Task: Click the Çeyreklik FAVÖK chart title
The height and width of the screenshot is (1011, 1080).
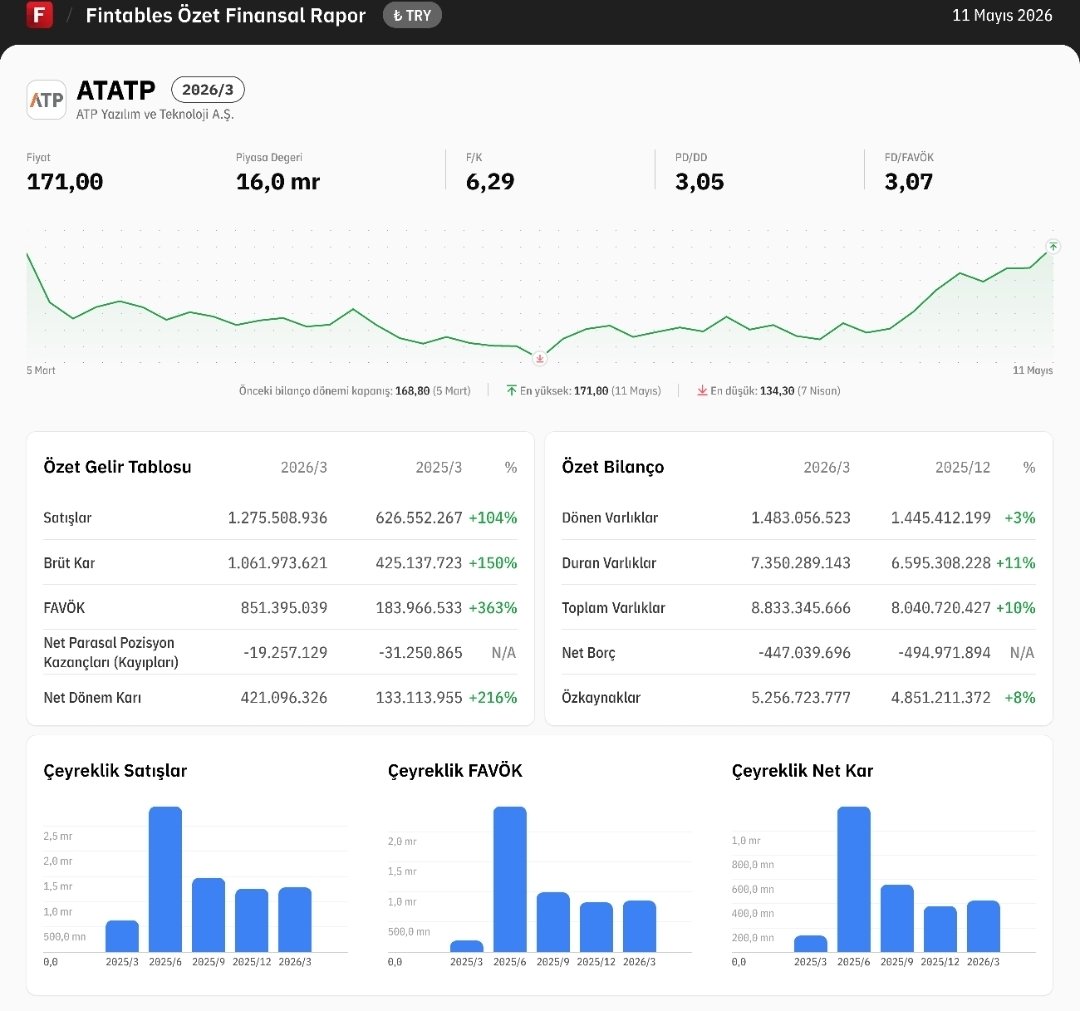Action: (x=455, y=771)
